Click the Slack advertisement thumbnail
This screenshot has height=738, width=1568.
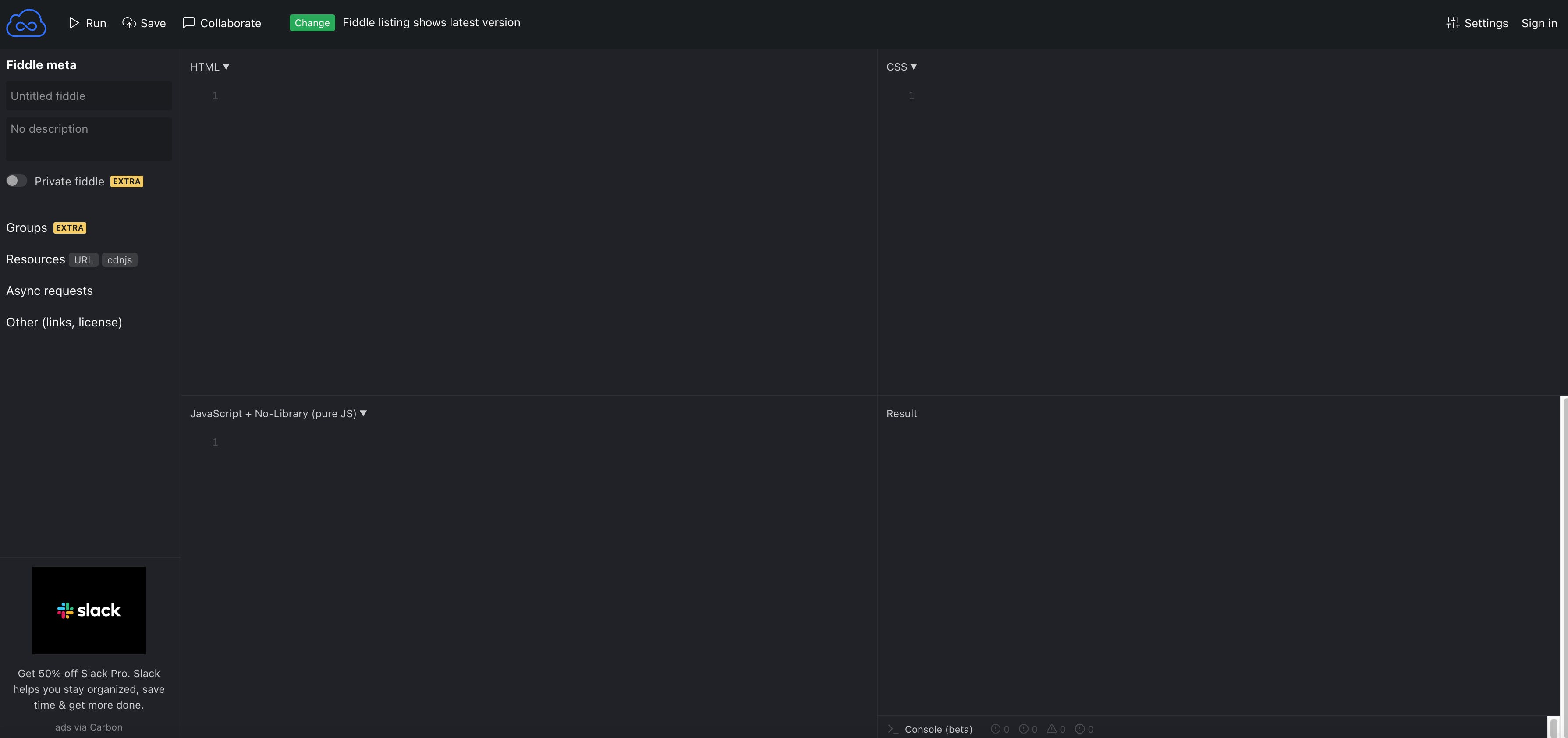[x=89, y=610]
